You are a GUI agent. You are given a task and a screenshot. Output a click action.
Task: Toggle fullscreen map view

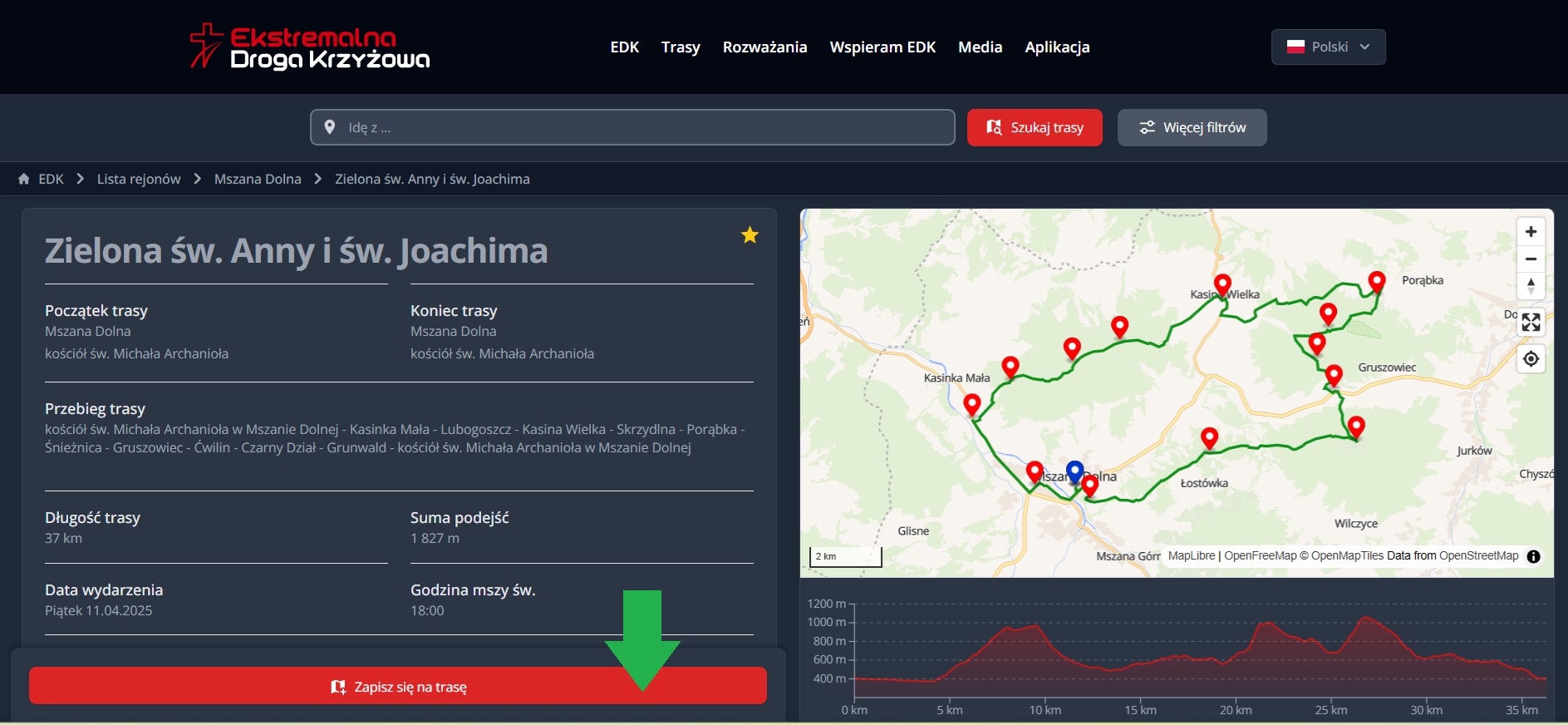pyautogui.click(x=1531, y=323)
